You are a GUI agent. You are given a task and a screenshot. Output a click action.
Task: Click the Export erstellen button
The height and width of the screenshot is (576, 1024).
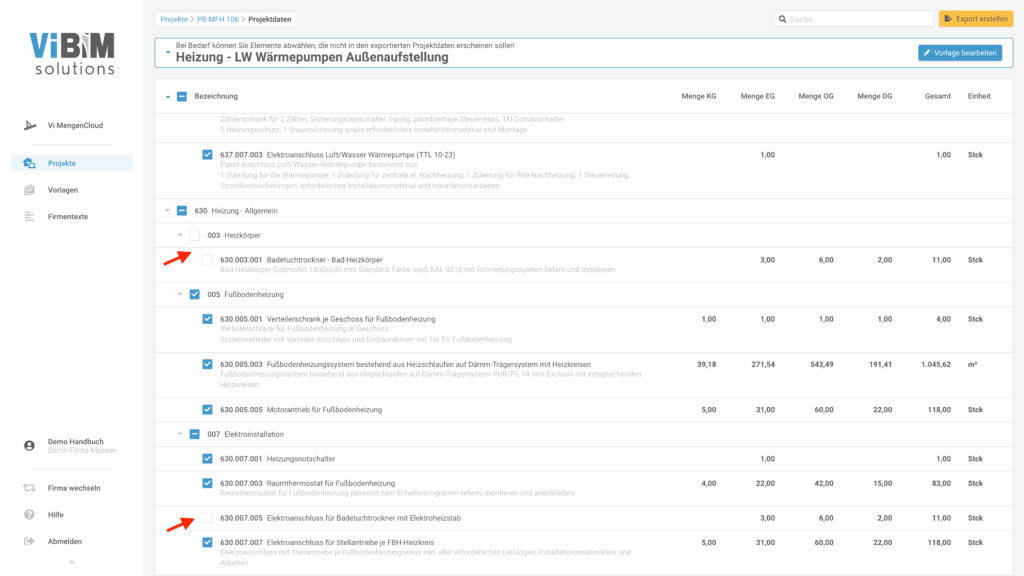pyautogui.click(x=975, y=19)
